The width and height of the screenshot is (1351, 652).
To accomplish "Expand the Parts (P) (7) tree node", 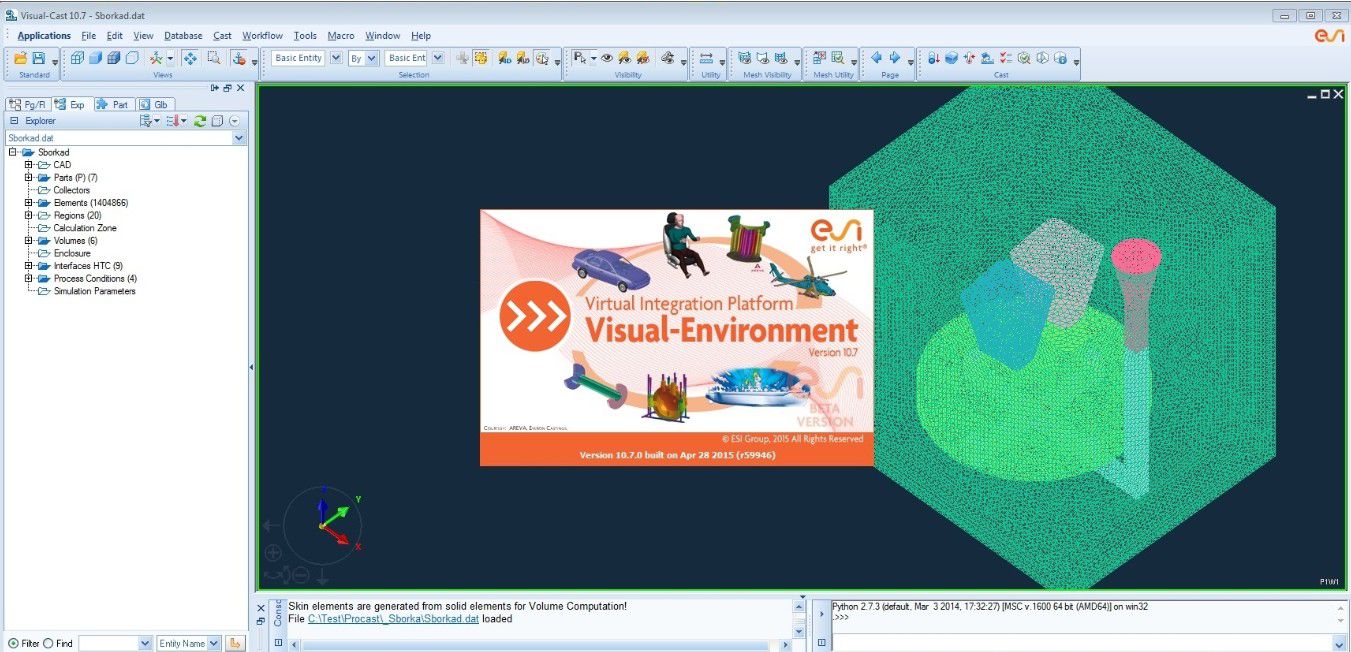I will (29, 178).
